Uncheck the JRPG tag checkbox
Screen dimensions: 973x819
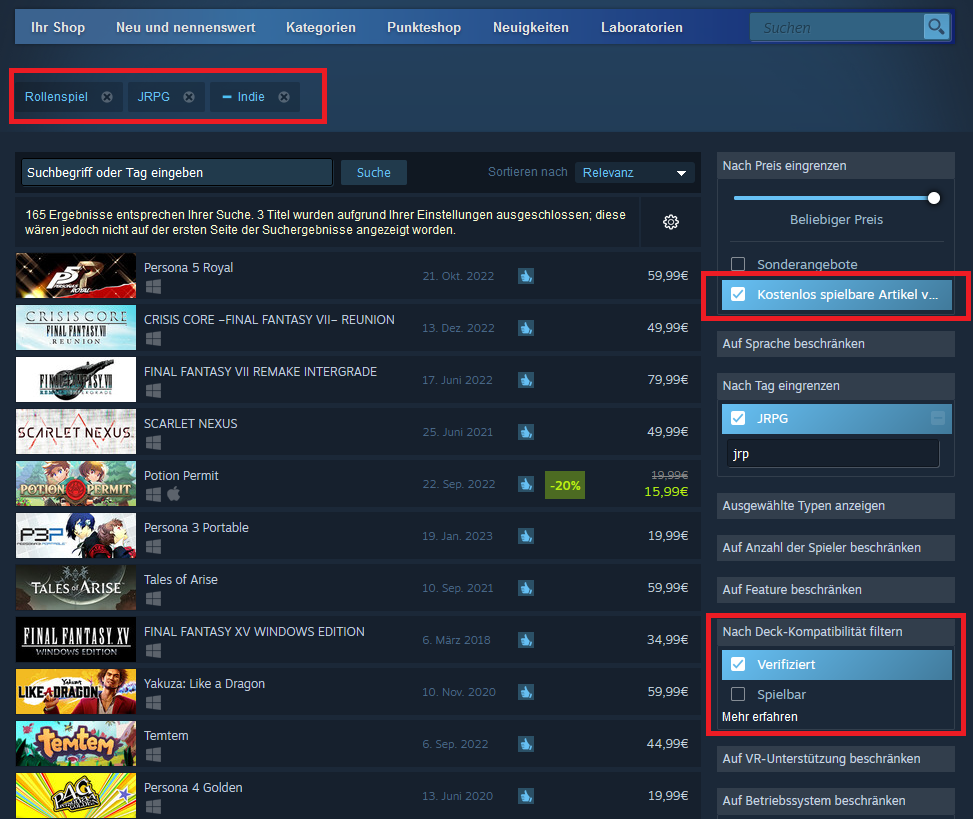738,418
